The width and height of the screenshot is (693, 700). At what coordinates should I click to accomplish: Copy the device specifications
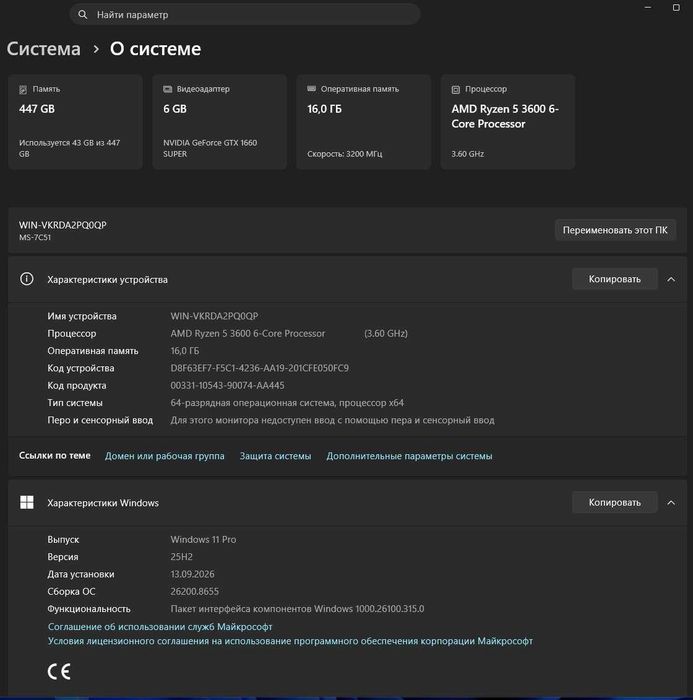614,279
